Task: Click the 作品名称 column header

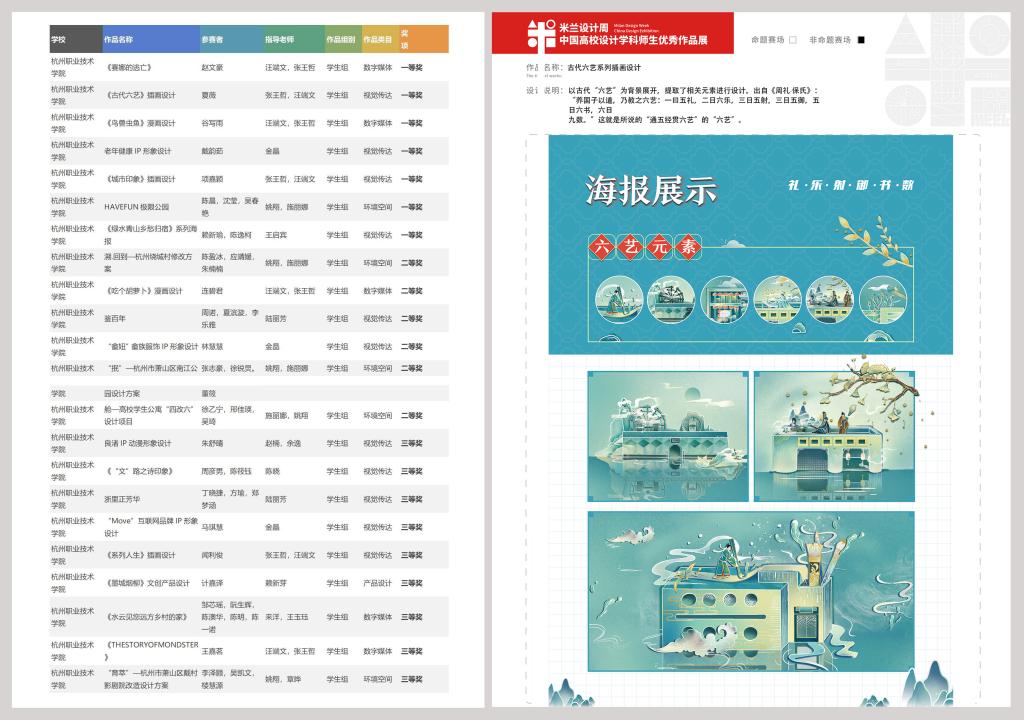Action: click(x=118, y=39)
